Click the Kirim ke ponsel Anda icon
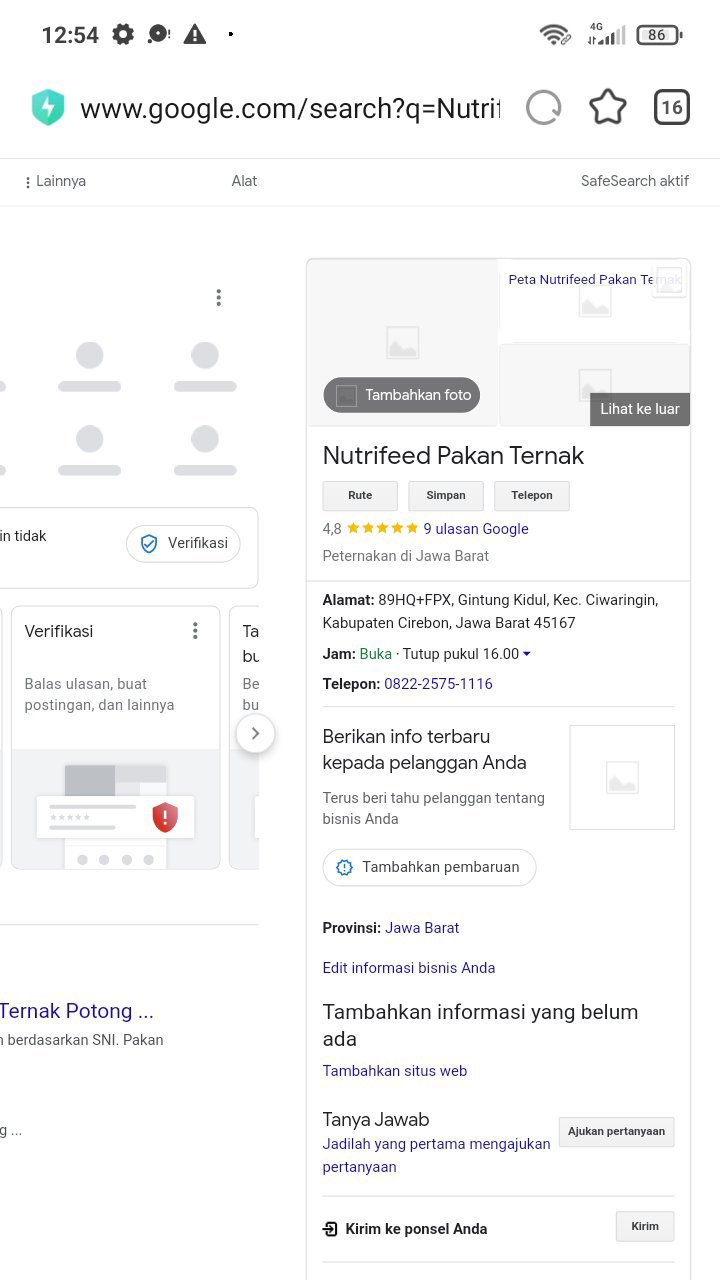This screenshot has height=1280, width=720. [x=330, y=1229]
